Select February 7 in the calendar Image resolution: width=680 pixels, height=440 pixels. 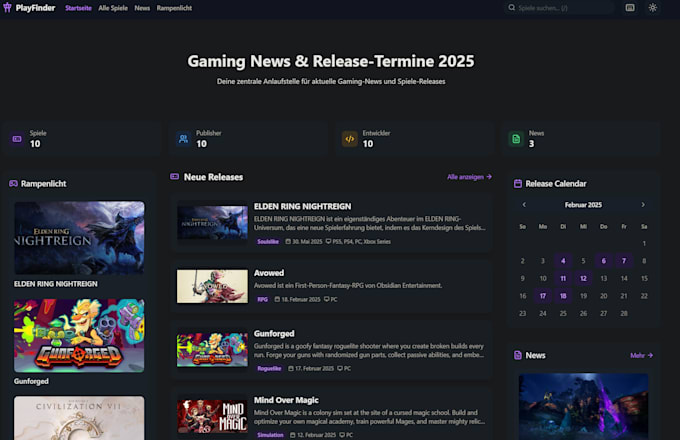click(624, 261)
